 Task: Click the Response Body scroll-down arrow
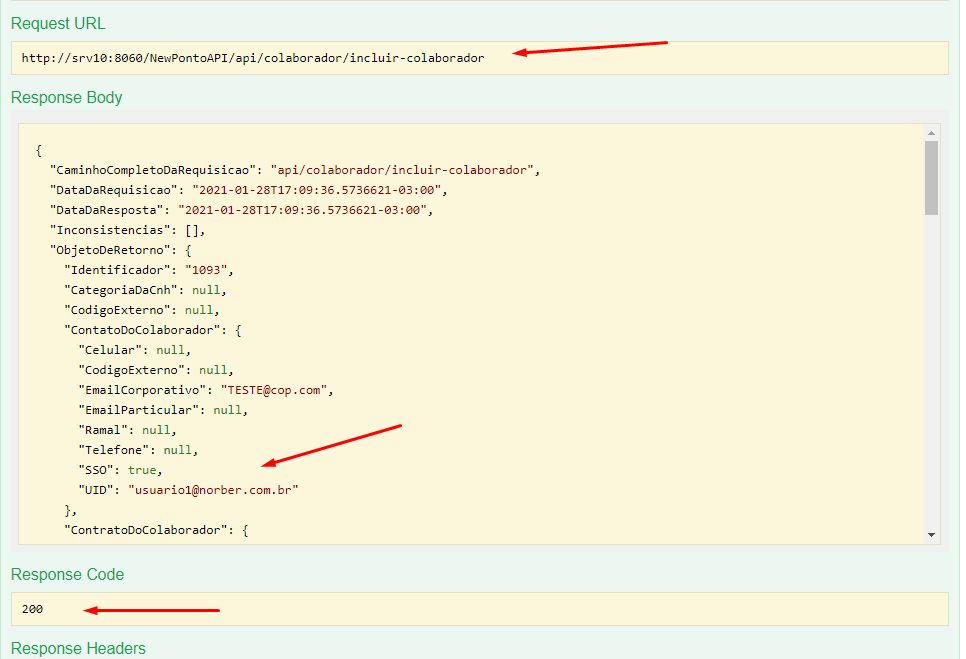pos(931,536)
